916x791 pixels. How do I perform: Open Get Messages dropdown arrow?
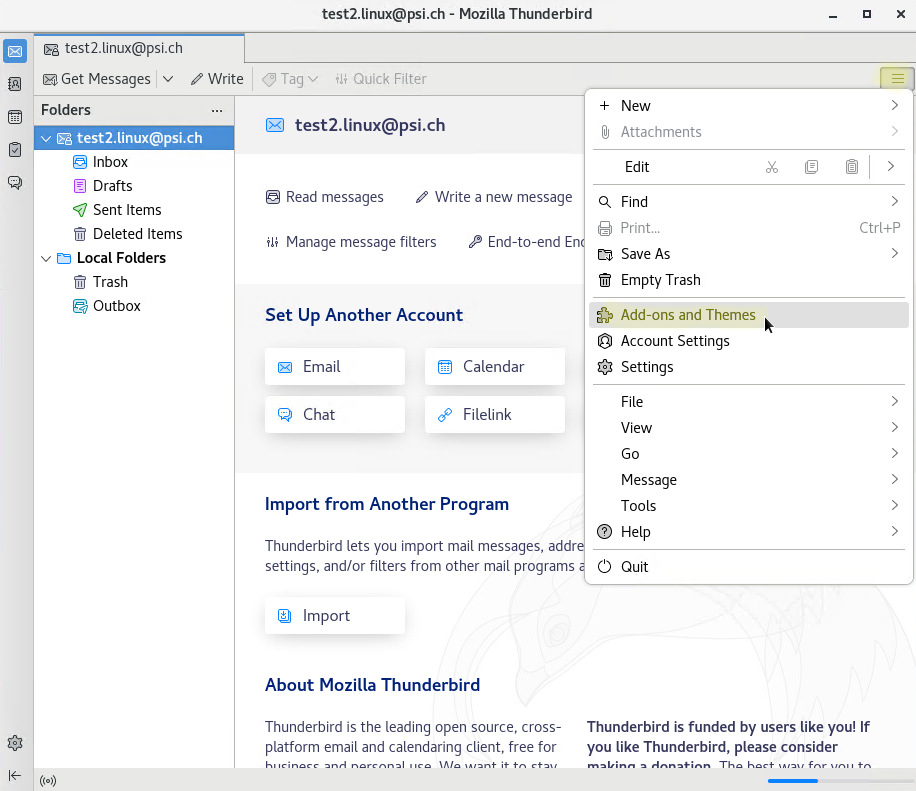coord(168,79)
